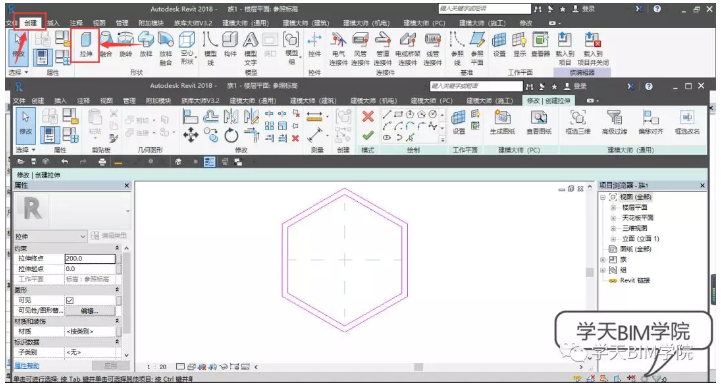Screen dimensions: 721x384
Task: Click the Print icon in quick access bar
Action: pyautogui.click(x=103, y=161)
